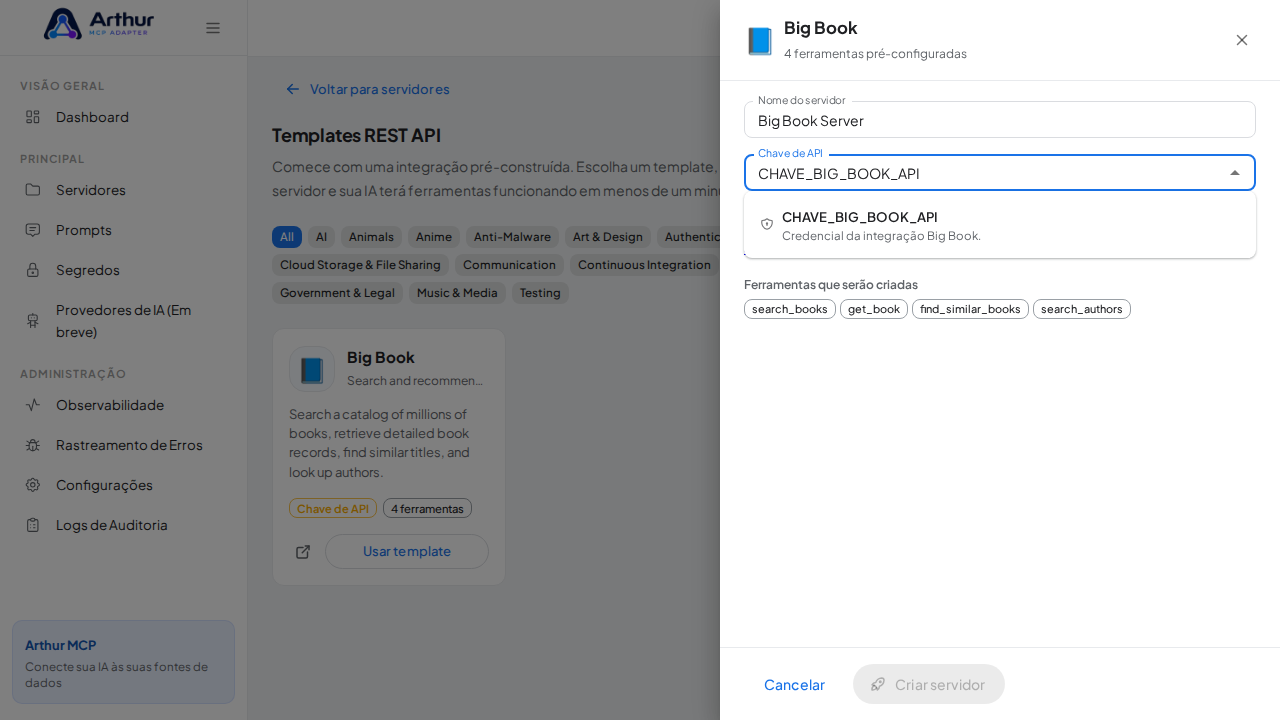Edit the Nome do servidor field
This screenshot has width=1280, height=720.
(x=1000, y=120)
